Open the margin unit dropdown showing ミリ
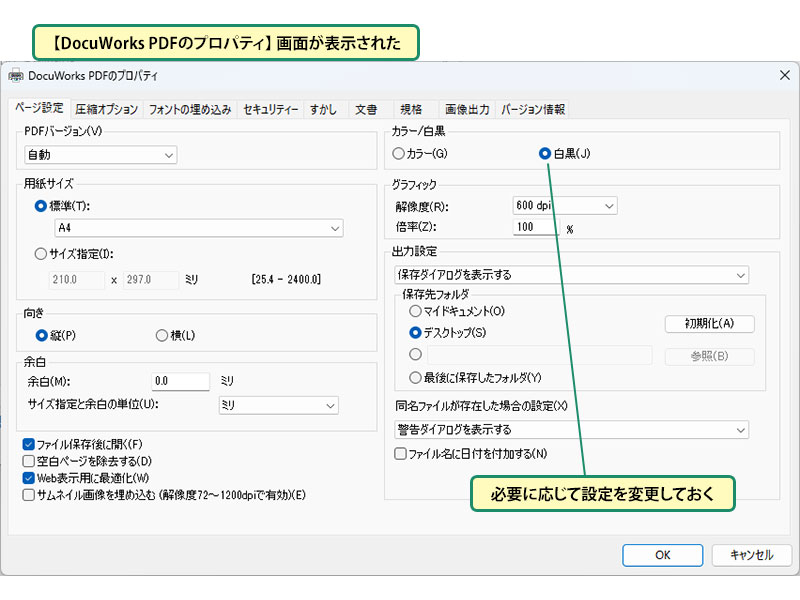The width and height of the screenshot is (800, 600). (279, 405)
